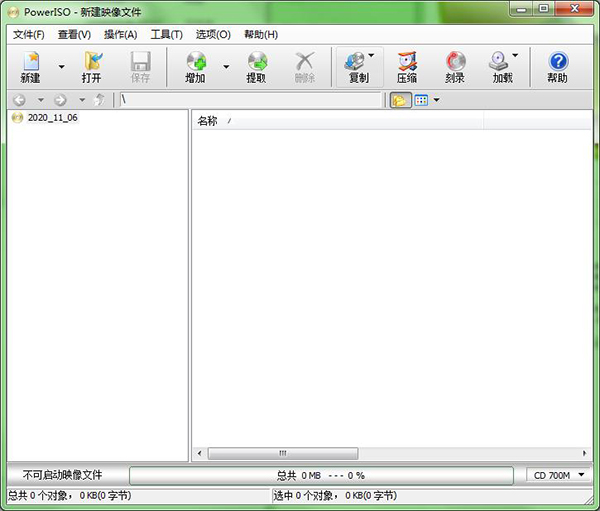Viewport: 600px width, 511px height.
Task: Open the dropdown arrow beside 新建
Action: click(x=61, y=67)
